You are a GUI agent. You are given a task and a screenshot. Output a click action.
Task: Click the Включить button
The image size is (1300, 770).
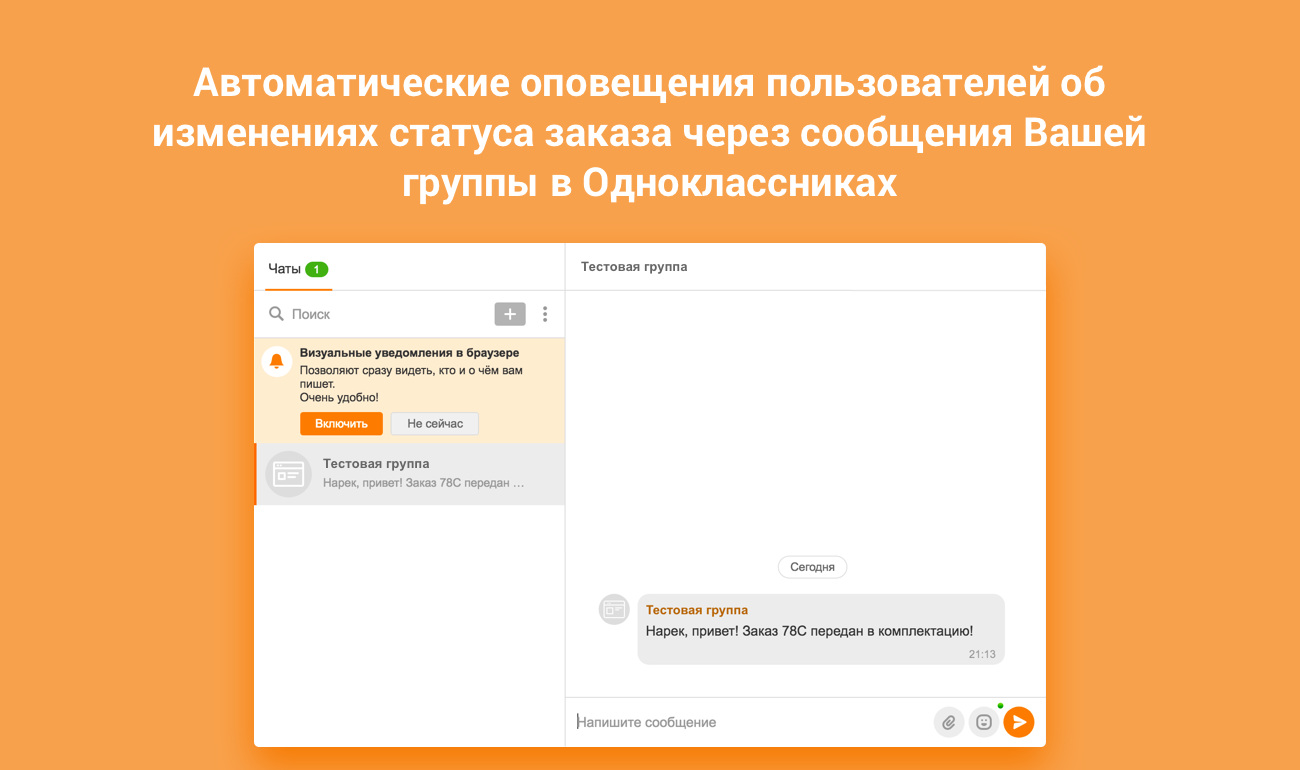pos(341,424)
